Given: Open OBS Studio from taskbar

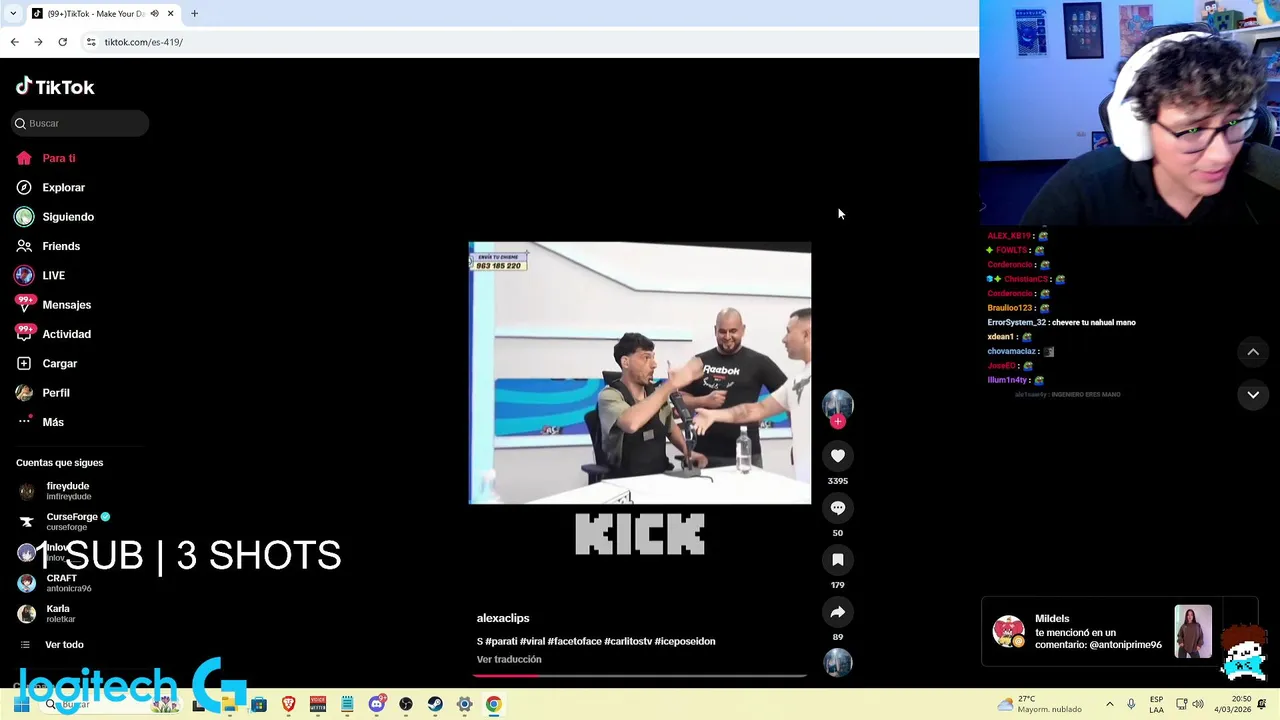Looking at the screenshot, I should pos(406,704).
